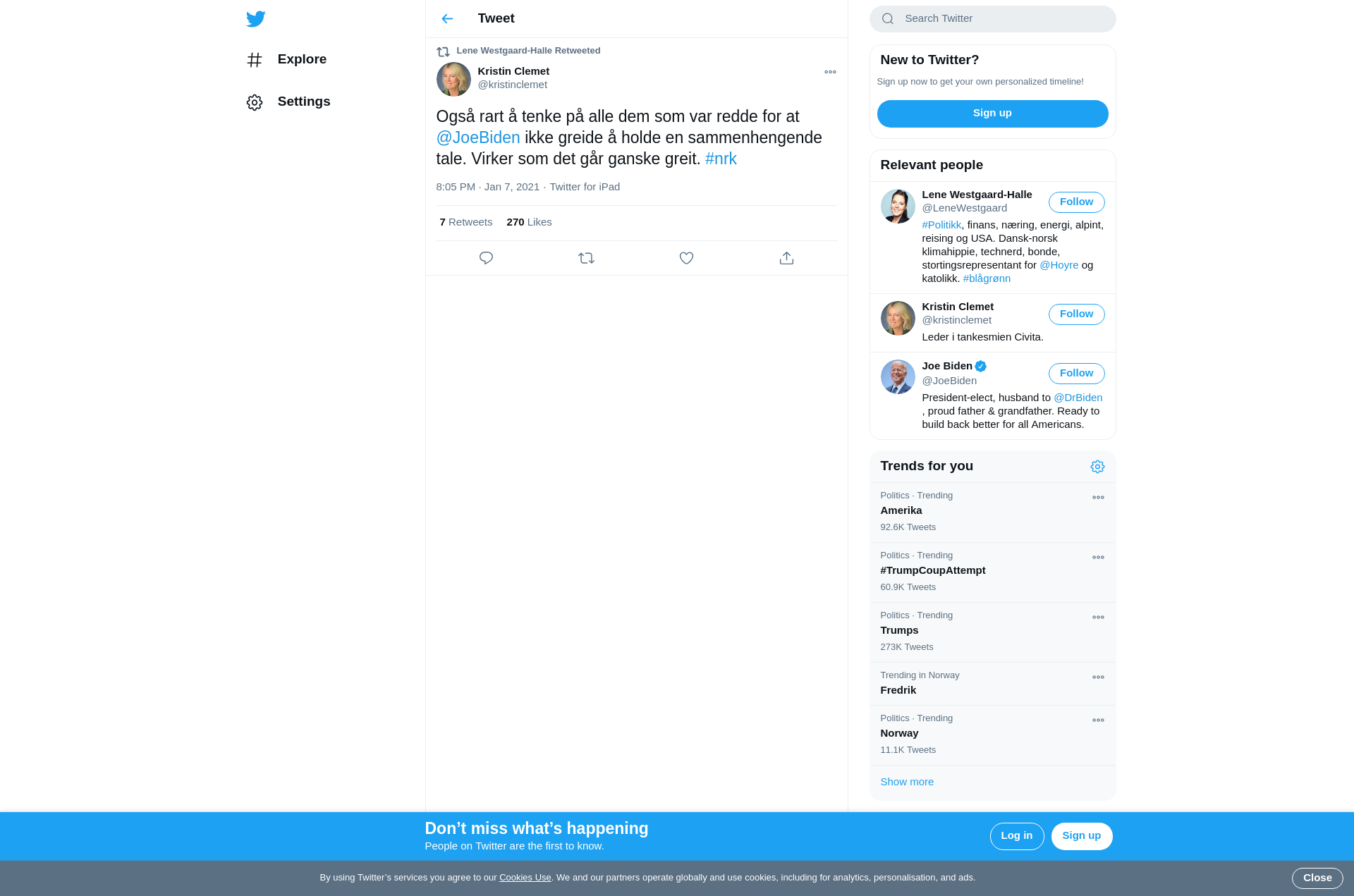Follow Joe Biden

(x=1076, y=374)
